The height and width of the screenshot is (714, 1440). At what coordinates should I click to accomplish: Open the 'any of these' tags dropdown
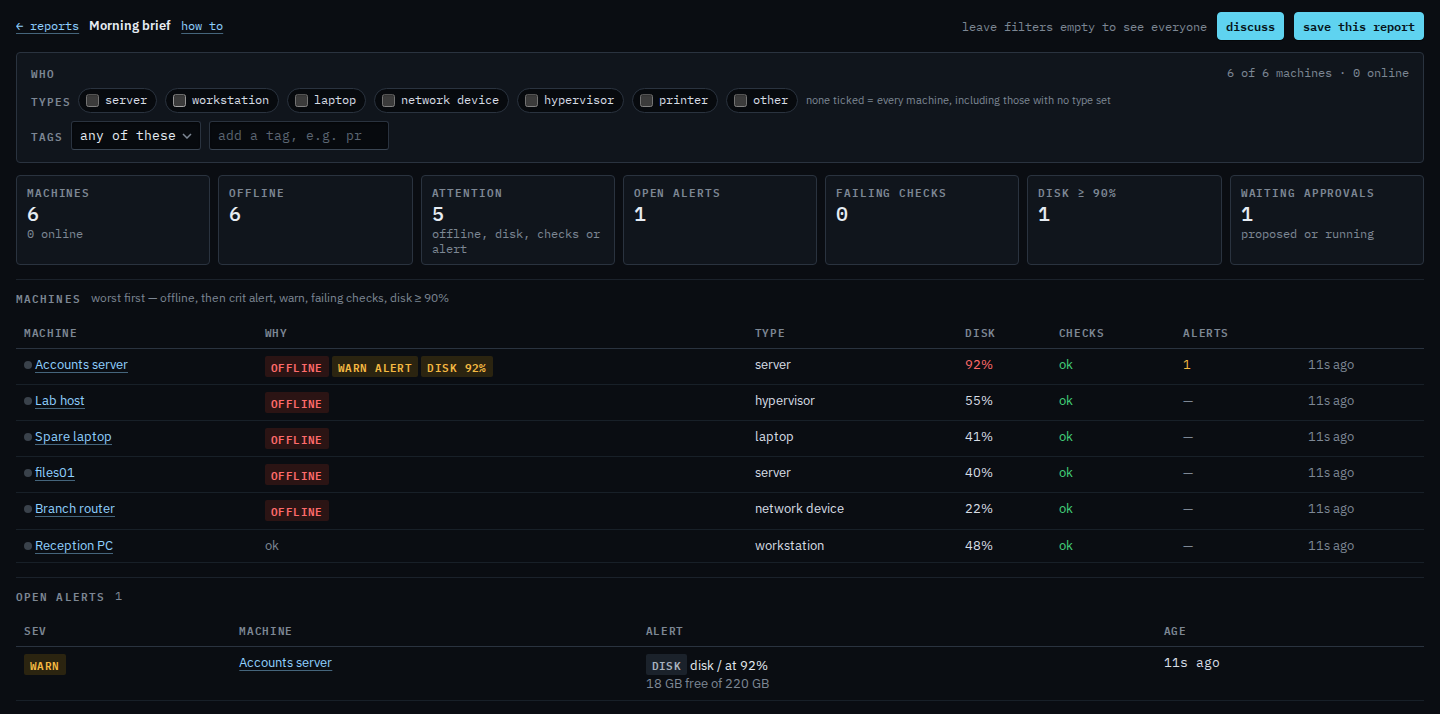(x=136, y=136)
